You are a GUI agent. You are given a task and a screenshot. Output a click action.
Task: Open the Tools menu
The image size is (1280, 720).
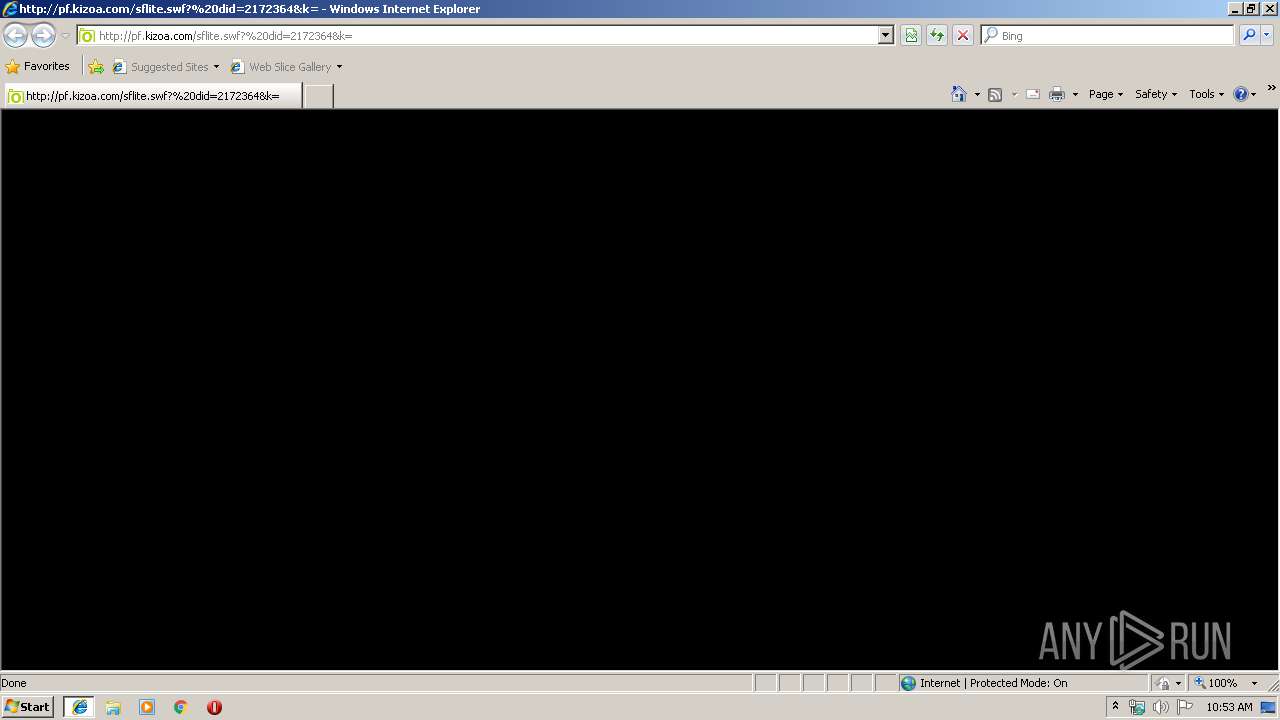tap(1207, 94)
